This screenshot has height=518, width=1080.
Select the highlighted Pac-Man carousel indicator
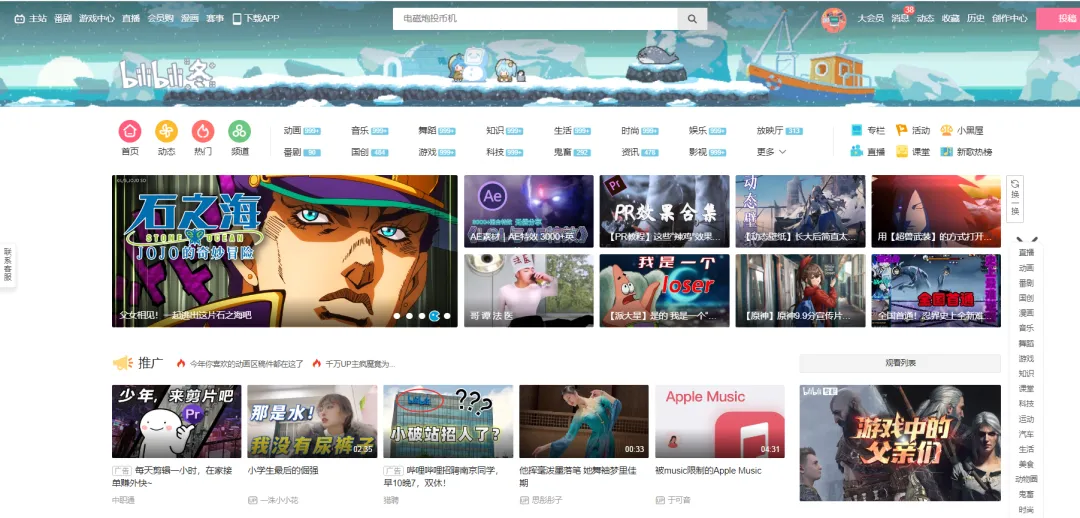point(435,316)
